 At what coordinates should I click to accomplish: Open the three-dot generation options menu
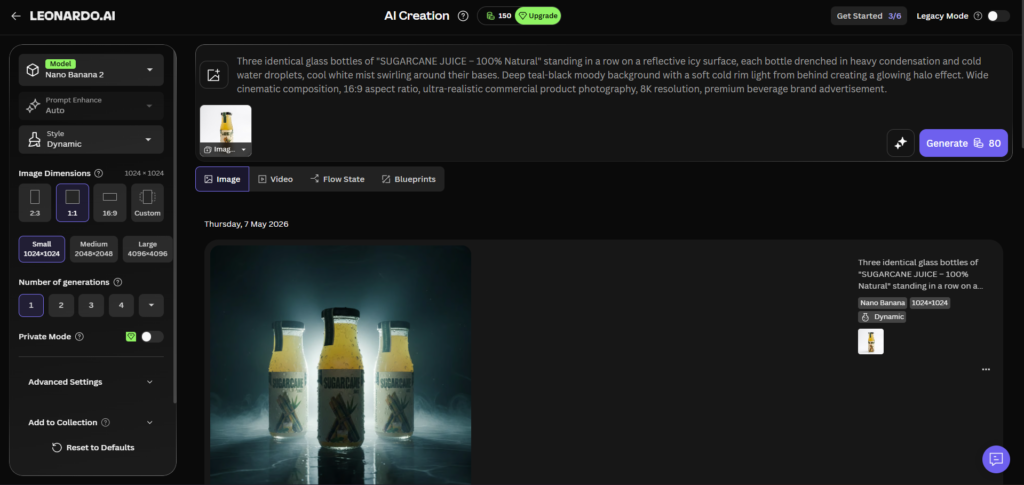point(985,369)
